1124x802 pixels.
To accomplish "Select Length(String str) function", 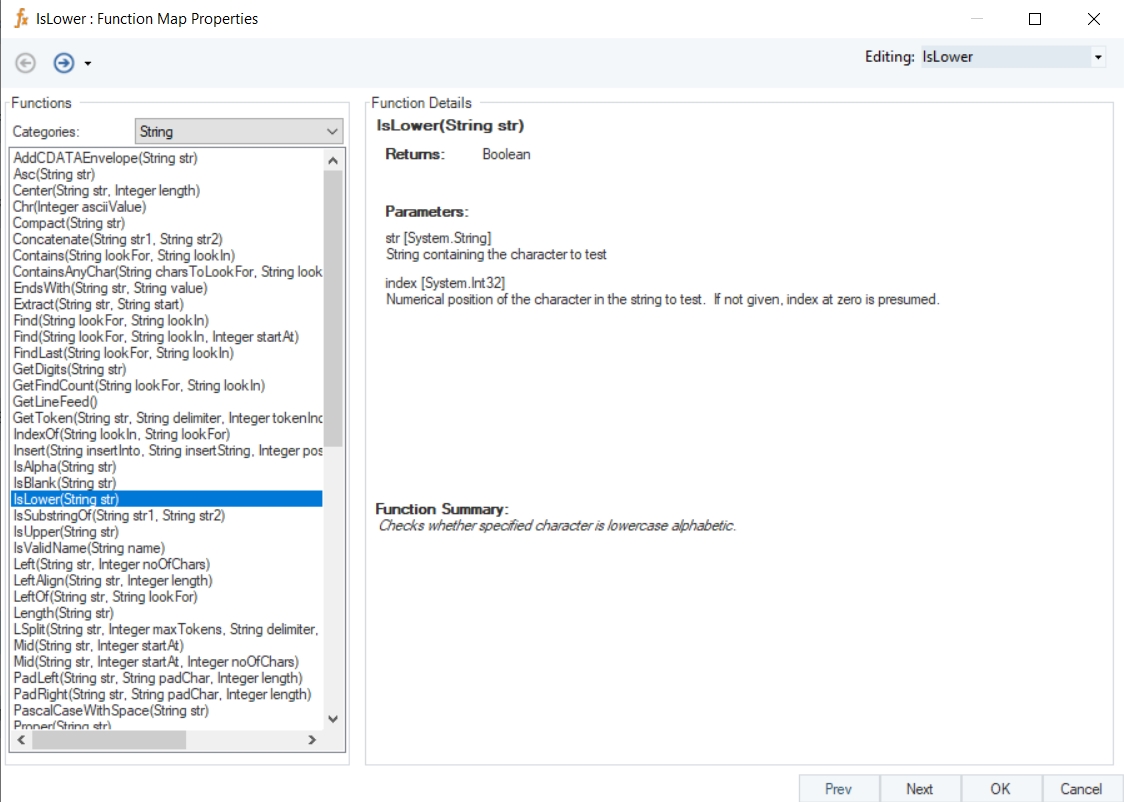I will pos(63,613).
